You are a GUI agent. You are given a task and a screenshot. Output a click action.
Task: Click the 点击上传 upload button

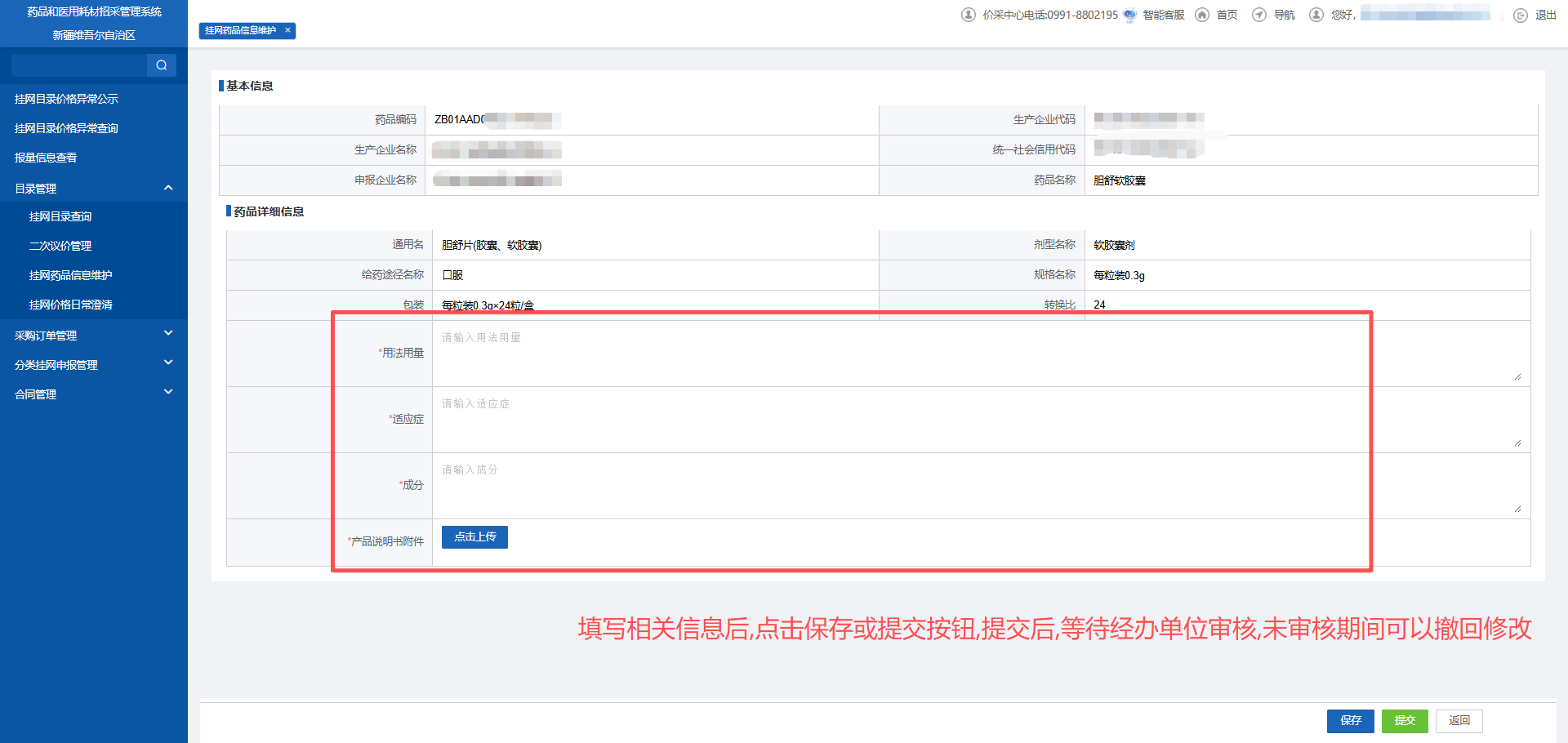474,536
